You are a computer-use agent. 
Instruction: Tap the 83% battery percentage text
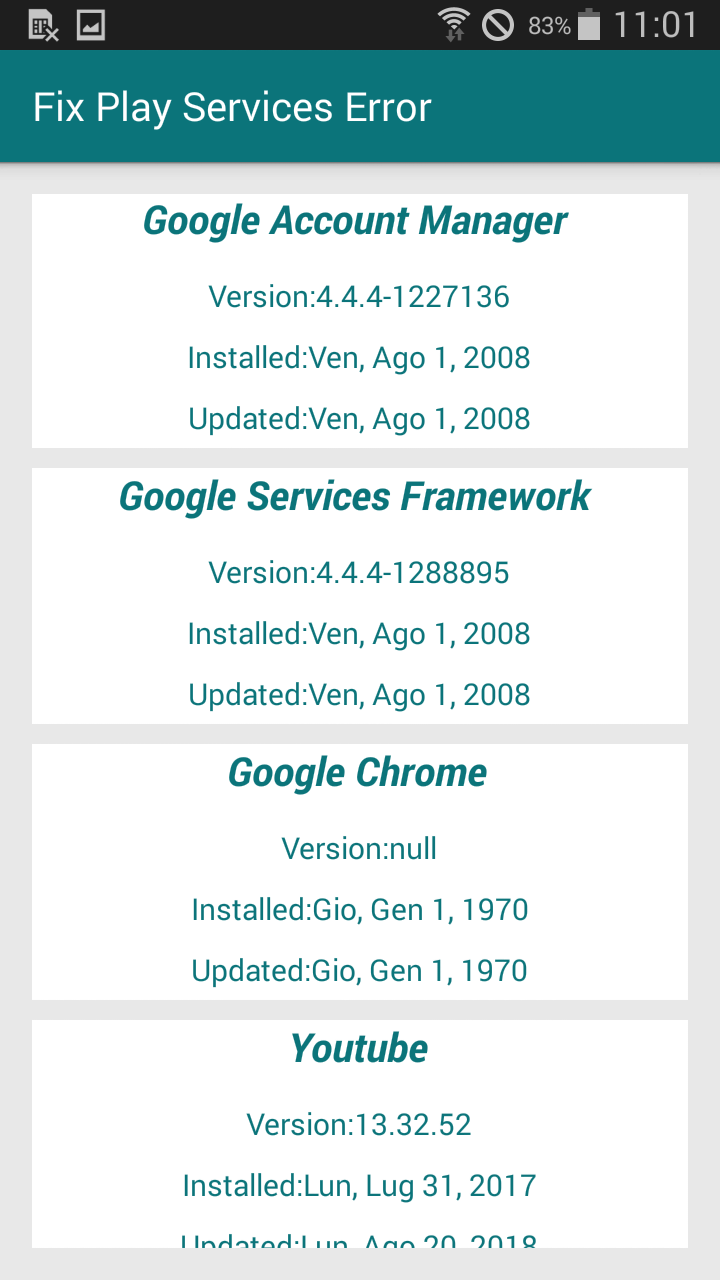pos(549,26)
